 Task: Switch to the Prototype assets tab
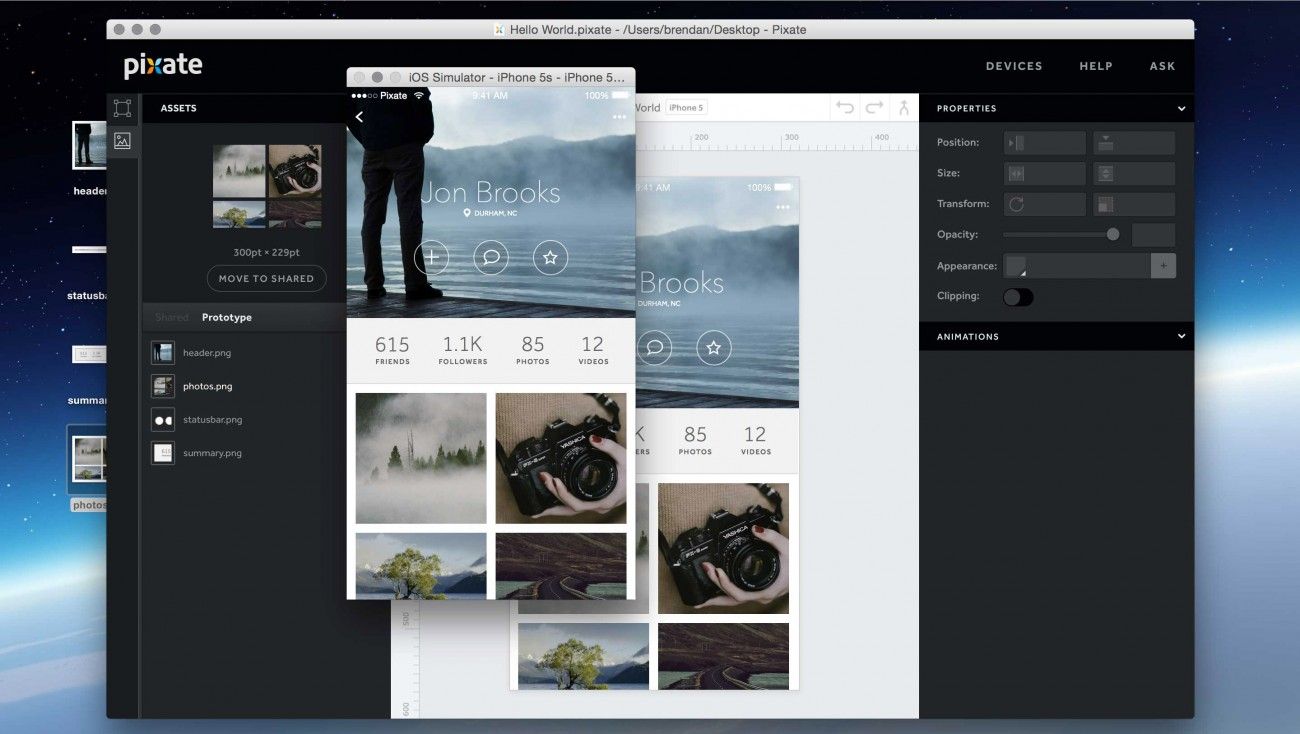pyautogui.click(x=227, y=317)
